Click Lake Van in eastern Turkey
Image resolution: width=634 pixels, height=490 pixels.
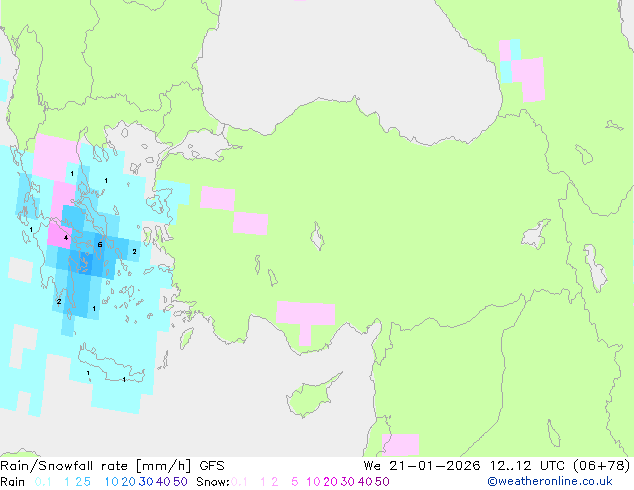(536, 234)
